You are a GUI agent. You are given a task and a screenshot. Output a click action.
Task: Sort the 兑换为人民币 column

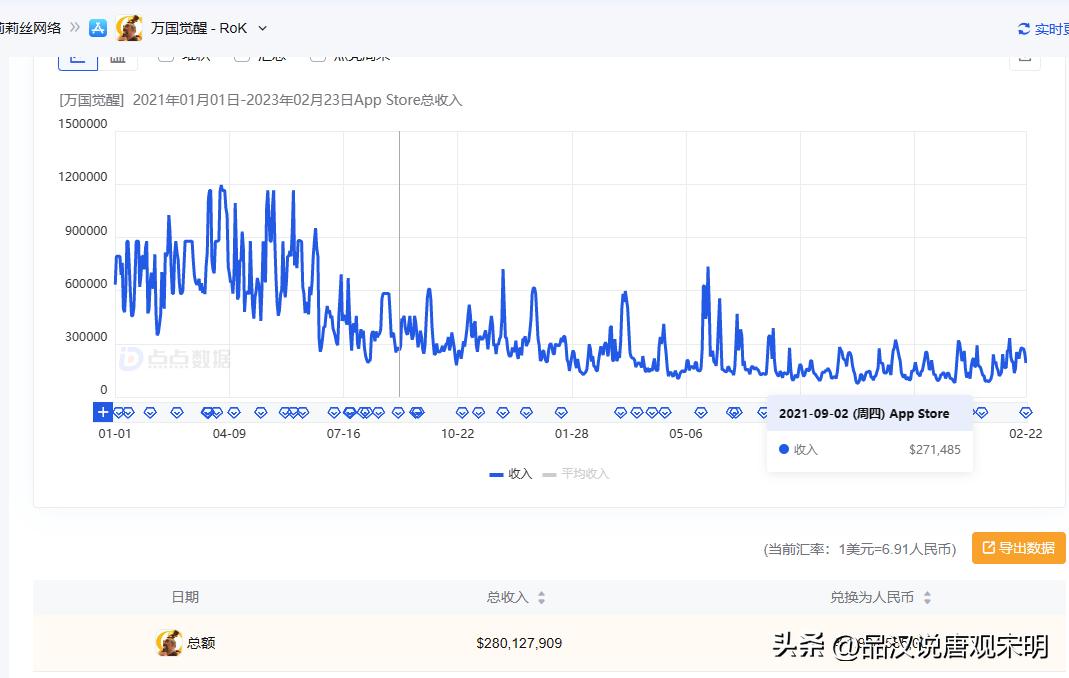click(x=927, y=596)
